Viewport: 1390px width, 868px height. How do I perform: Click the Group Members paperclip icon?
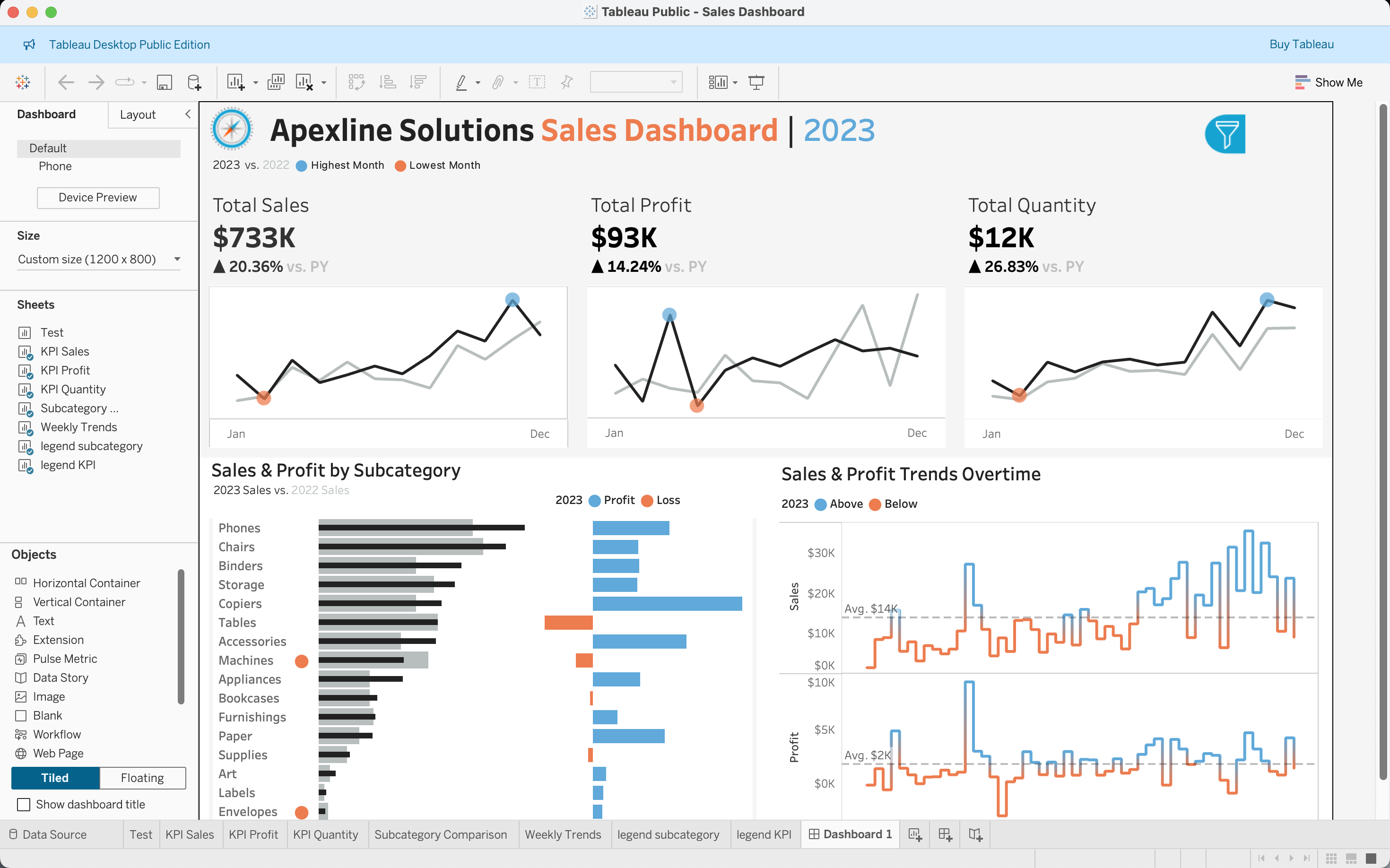click(x=498, y=82)
